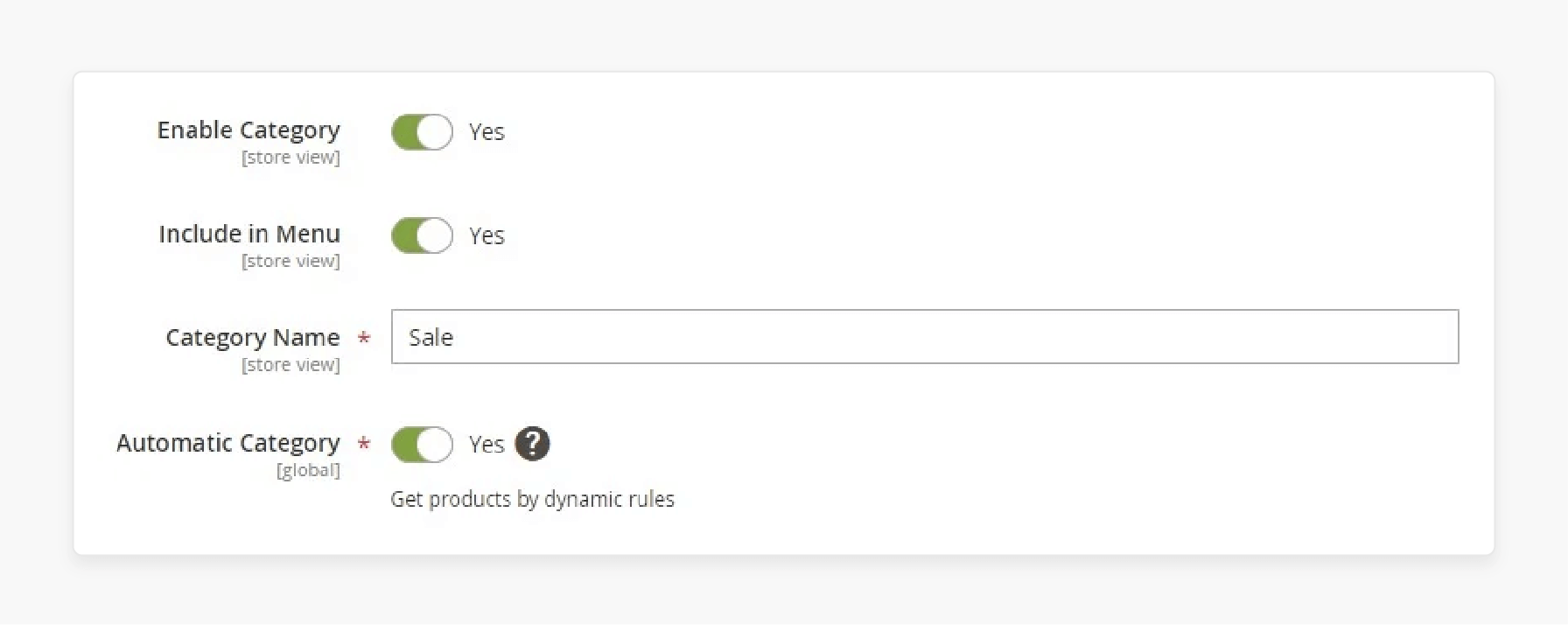1568x625 pixels.
Task: Toggle Automatic Category to No
Action: point(422,444)
